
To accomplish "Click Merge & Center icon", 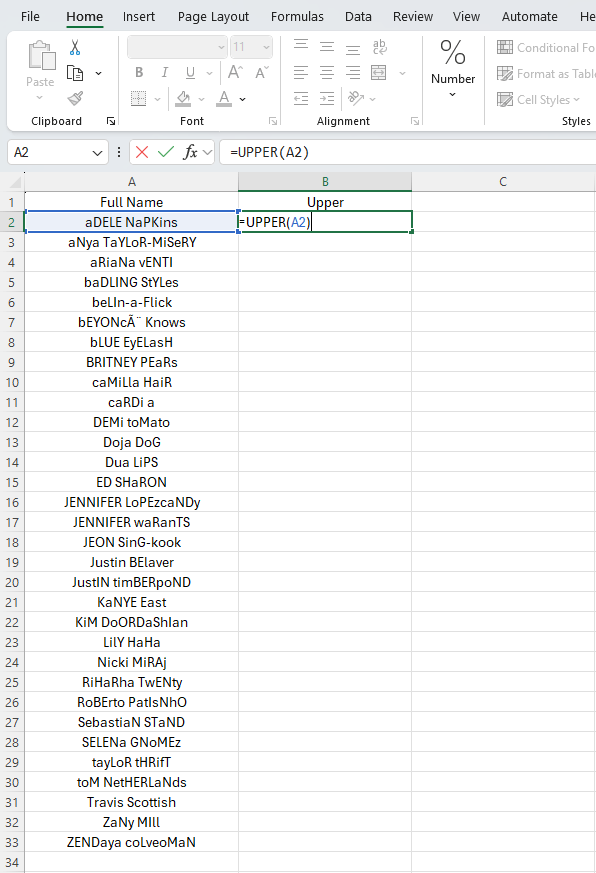I will tap(379, 72).
